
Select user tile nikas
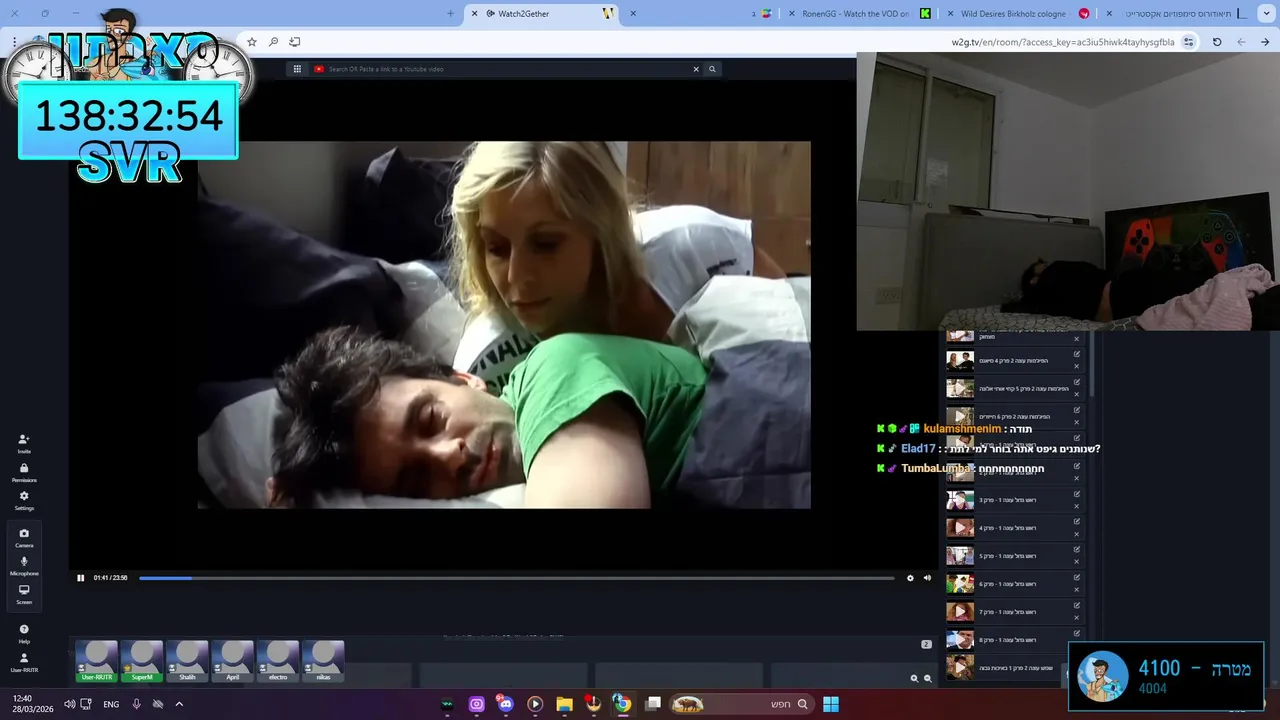(323, 661)
